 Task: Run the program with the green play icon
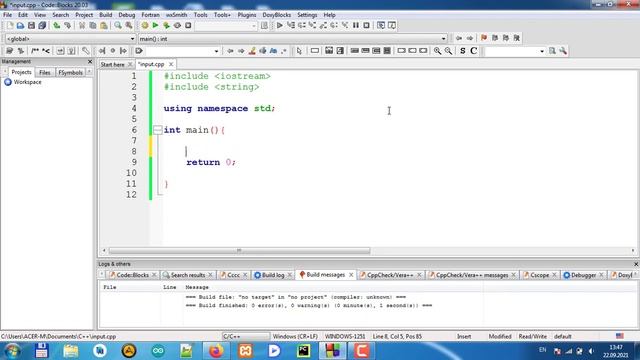point(155,25)
